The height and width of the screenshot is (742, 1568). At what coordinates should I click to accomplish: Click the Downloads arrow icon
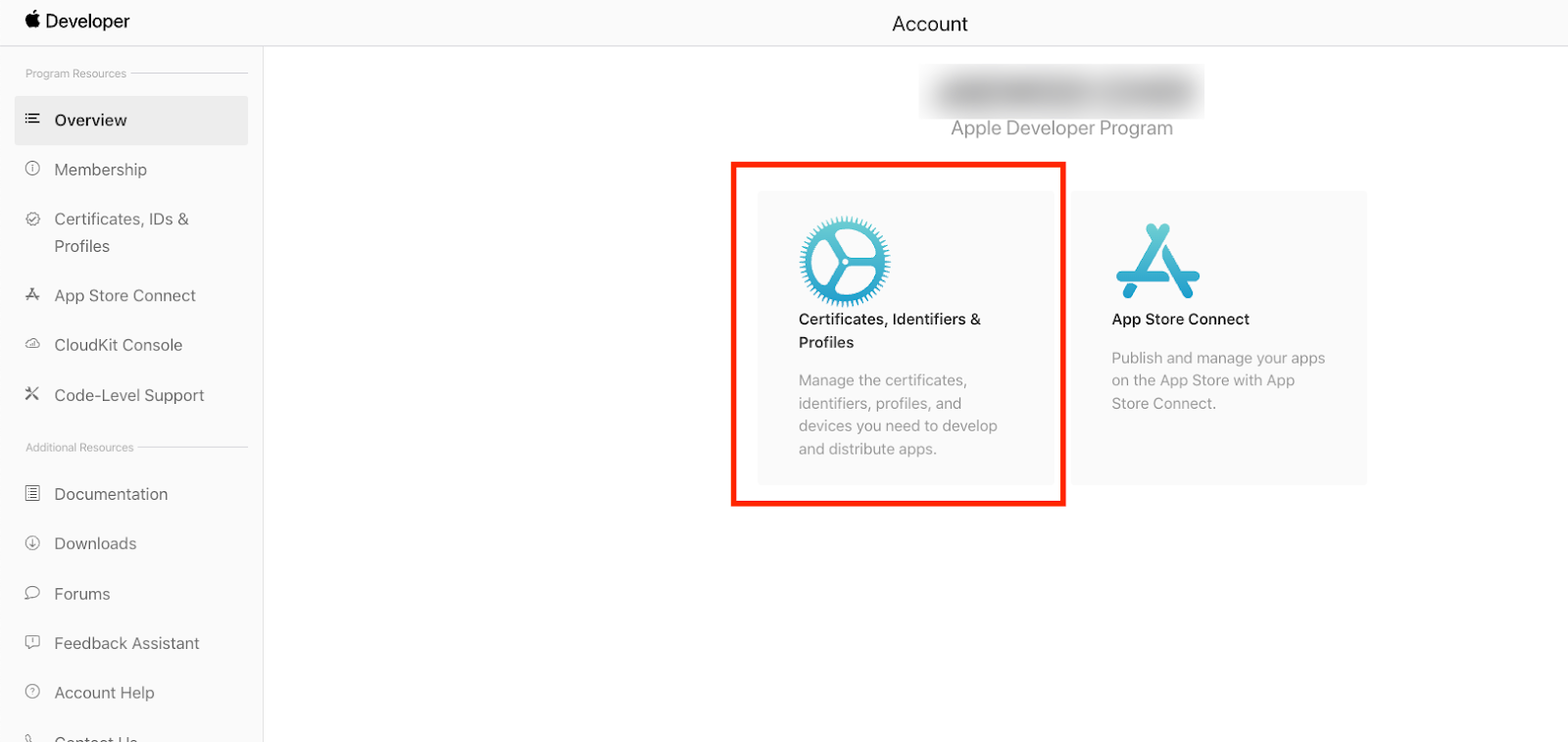(32, 543)
